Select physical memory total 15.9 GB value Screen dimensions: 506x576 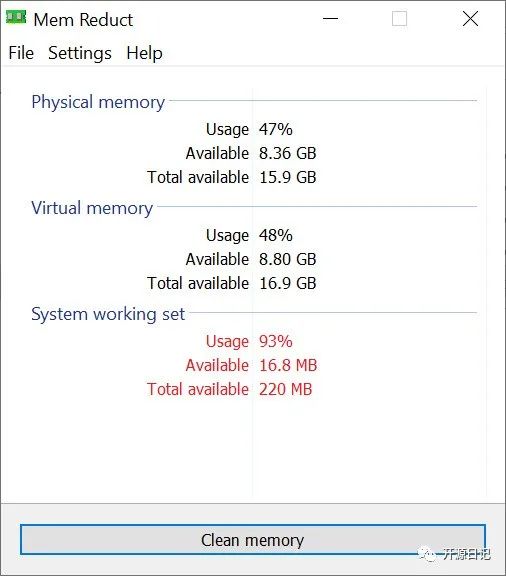[x=288, y=177]
